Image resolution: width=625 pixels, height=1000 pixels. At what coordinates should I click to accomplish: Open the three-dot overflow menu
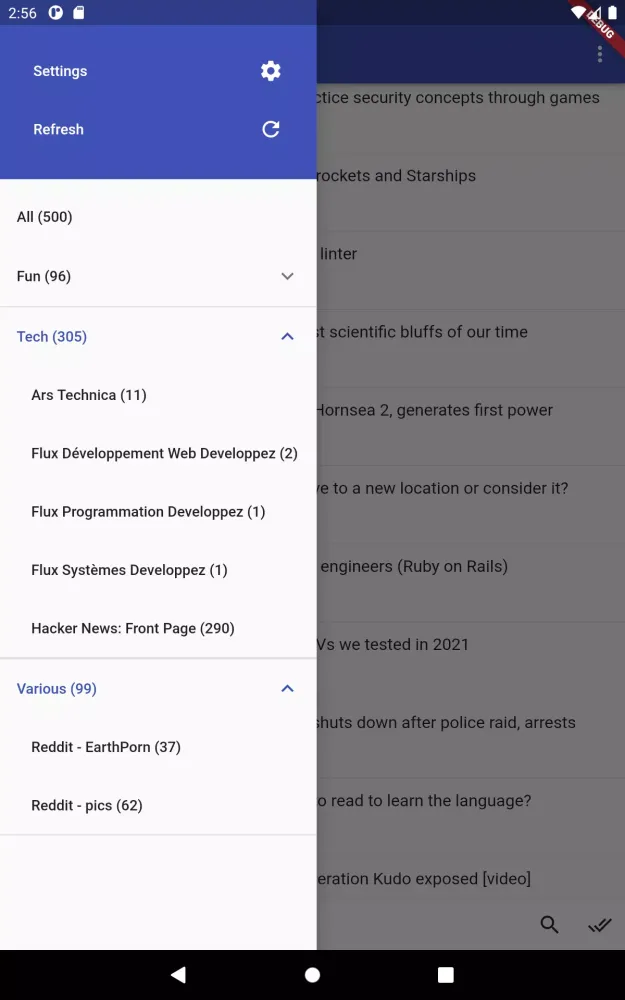(x=600, y=55)
